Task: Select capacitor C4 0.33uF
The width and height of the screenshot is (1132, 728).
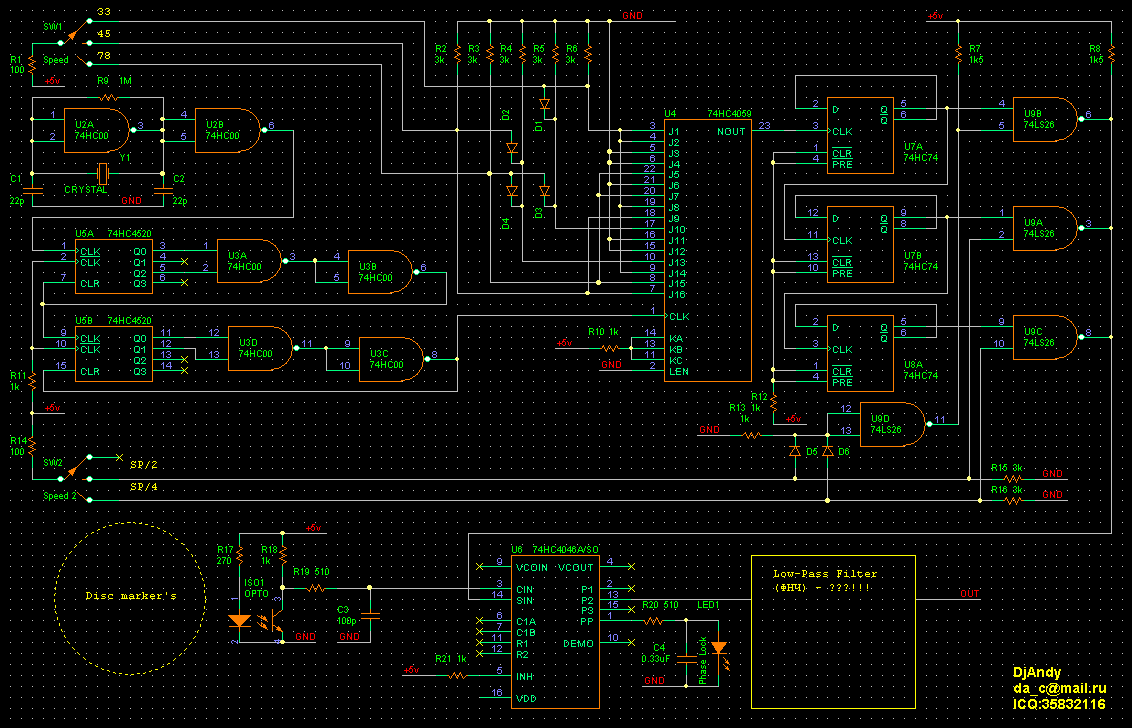Action: (x=686, y=659)
